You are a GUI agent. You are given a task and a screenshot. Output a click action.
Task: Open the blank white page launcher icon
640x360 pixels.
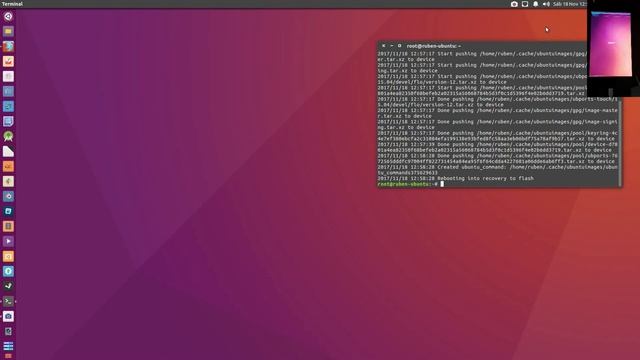tap(8, 151)
